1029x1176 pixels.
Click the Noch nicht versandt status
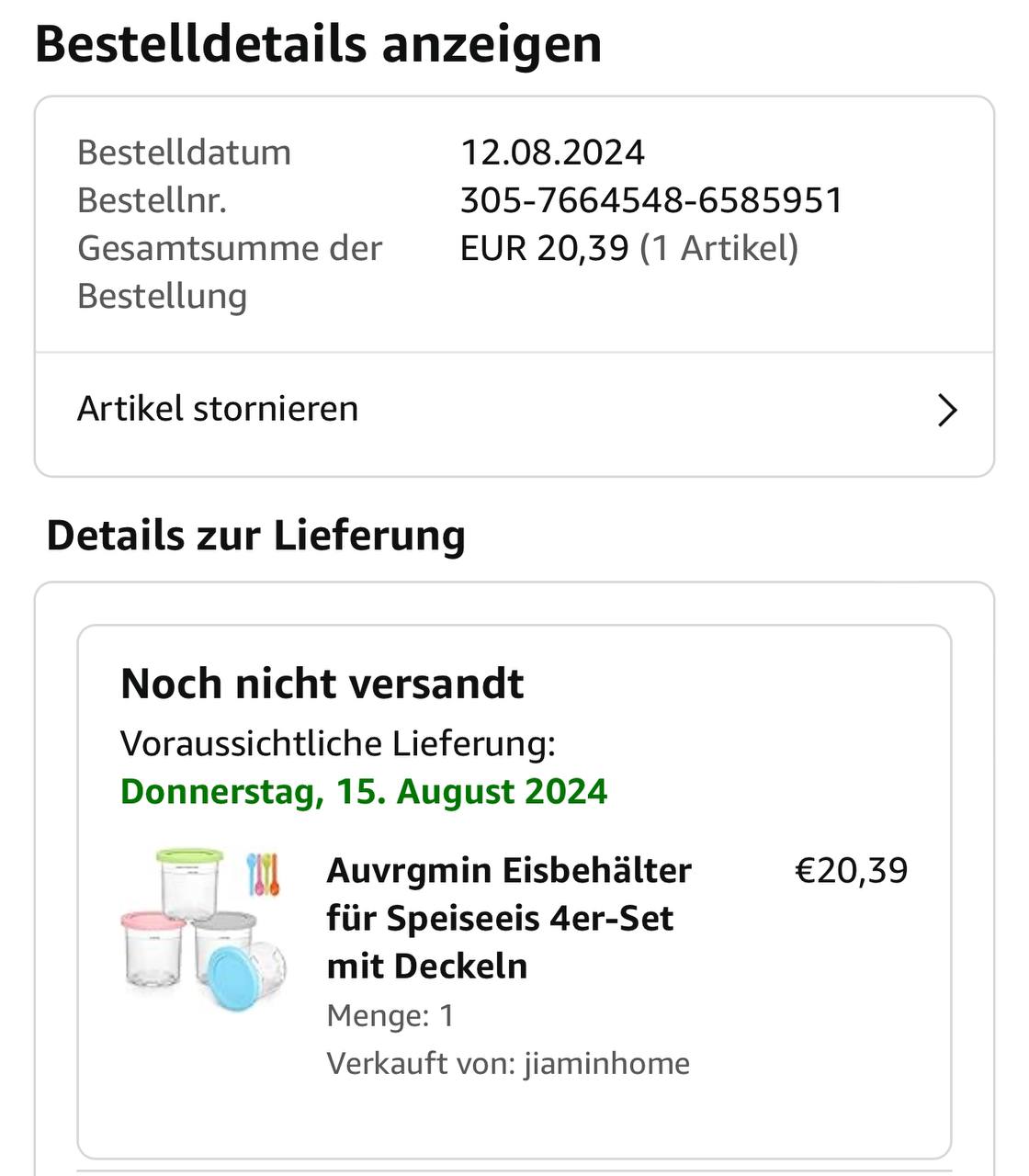(x=322, y=684)
